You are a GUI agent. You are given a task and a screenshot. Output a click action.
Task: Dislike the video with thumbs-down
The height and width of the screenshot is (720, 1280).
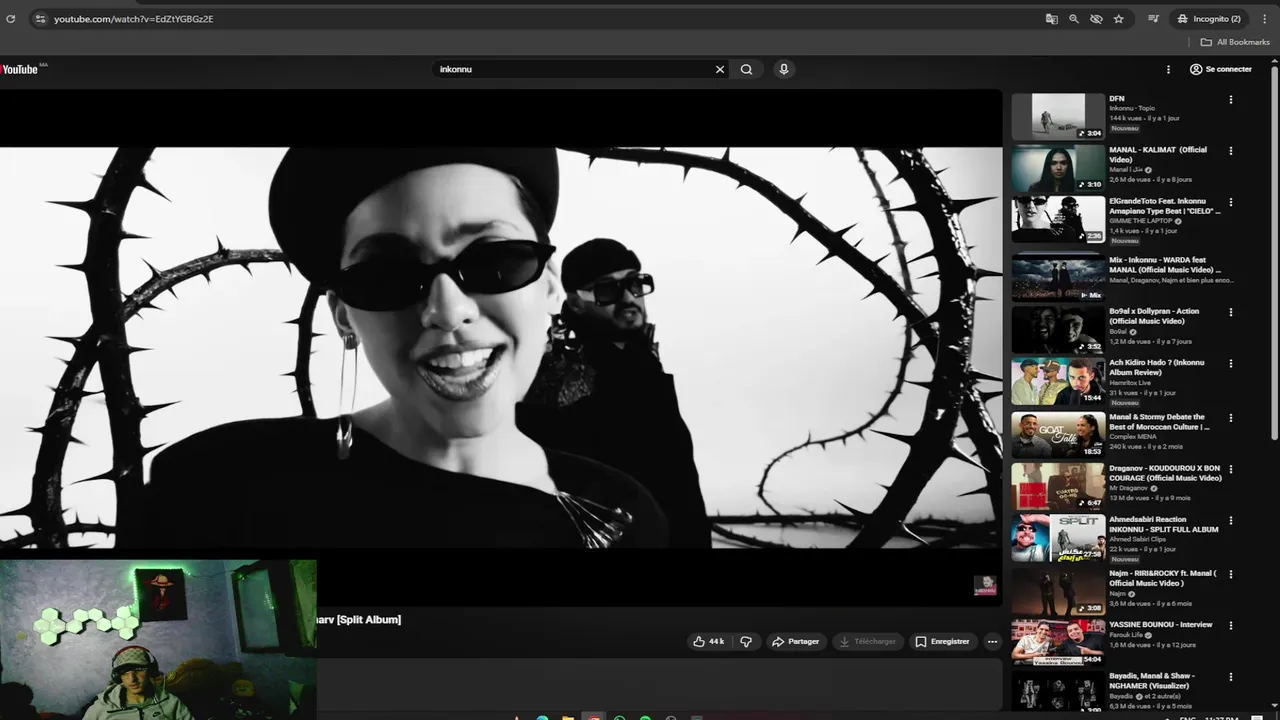746,641
